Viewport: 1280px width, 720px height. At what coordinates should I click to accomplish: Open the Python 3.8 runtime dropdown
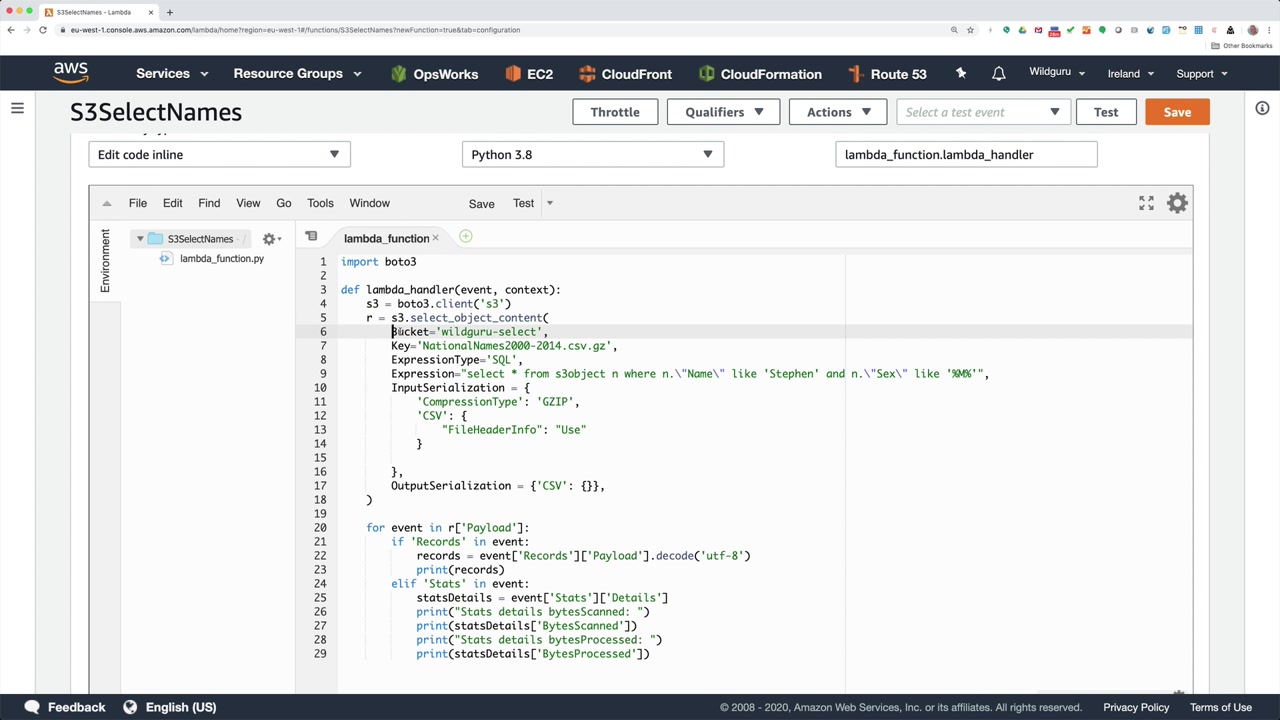click(592, 155)
